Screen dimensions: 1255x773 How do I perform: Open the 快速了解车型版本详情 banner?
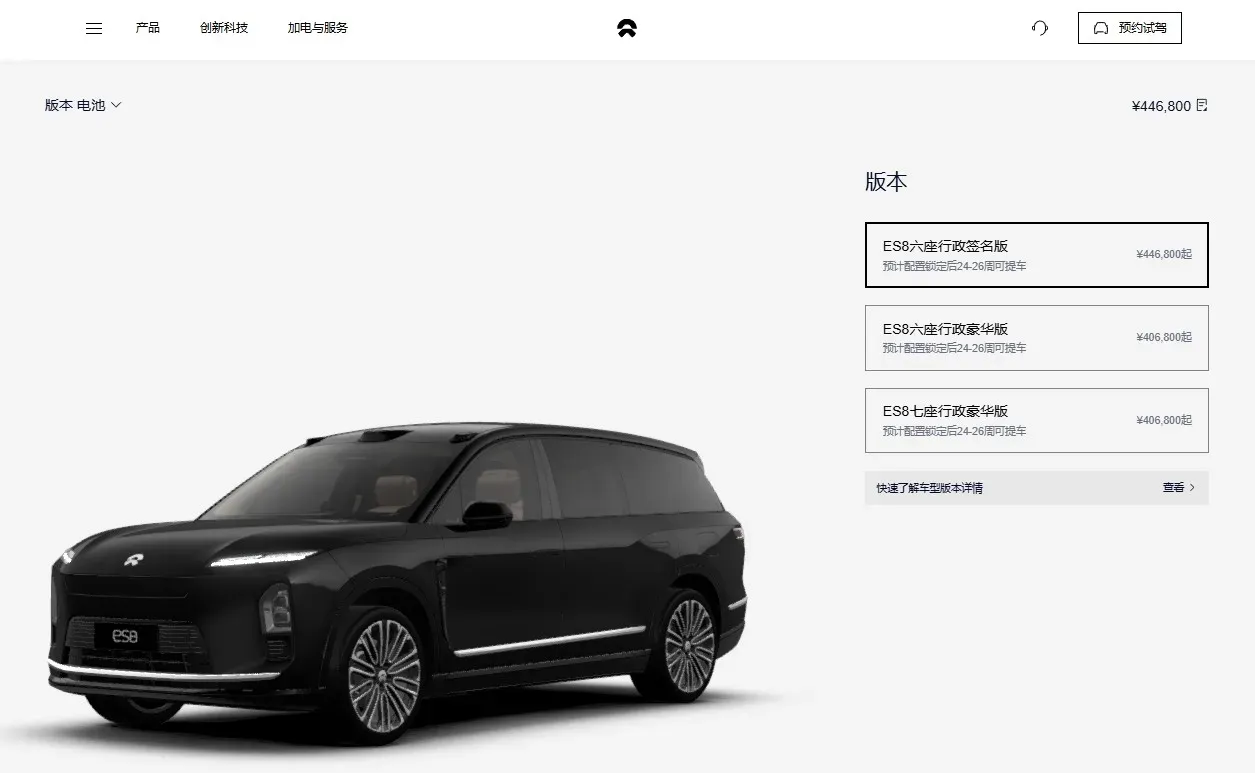tap(1036, 488)
